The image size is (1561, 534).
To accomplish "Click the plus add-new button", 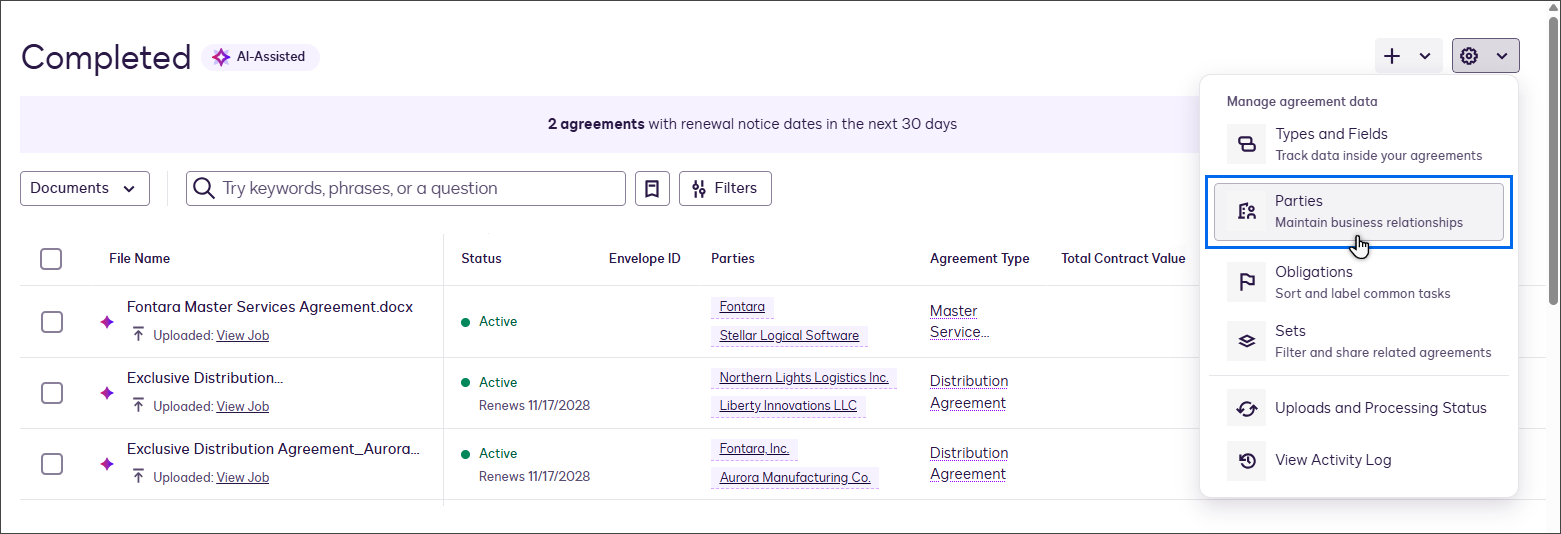I will click(x=1392, y=56).
